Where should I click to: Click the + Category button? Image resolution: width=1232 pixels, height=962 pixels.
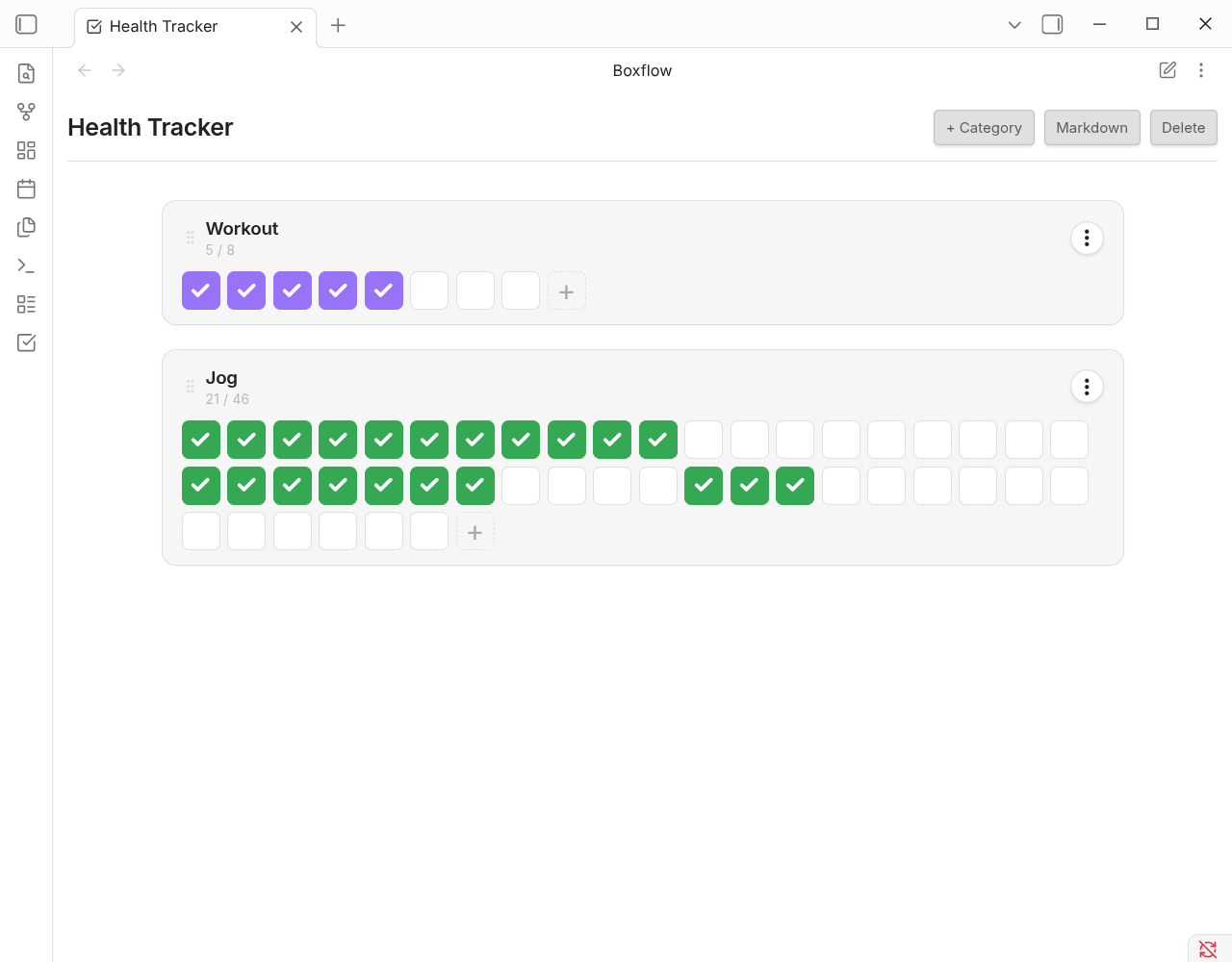click(984, 128)
